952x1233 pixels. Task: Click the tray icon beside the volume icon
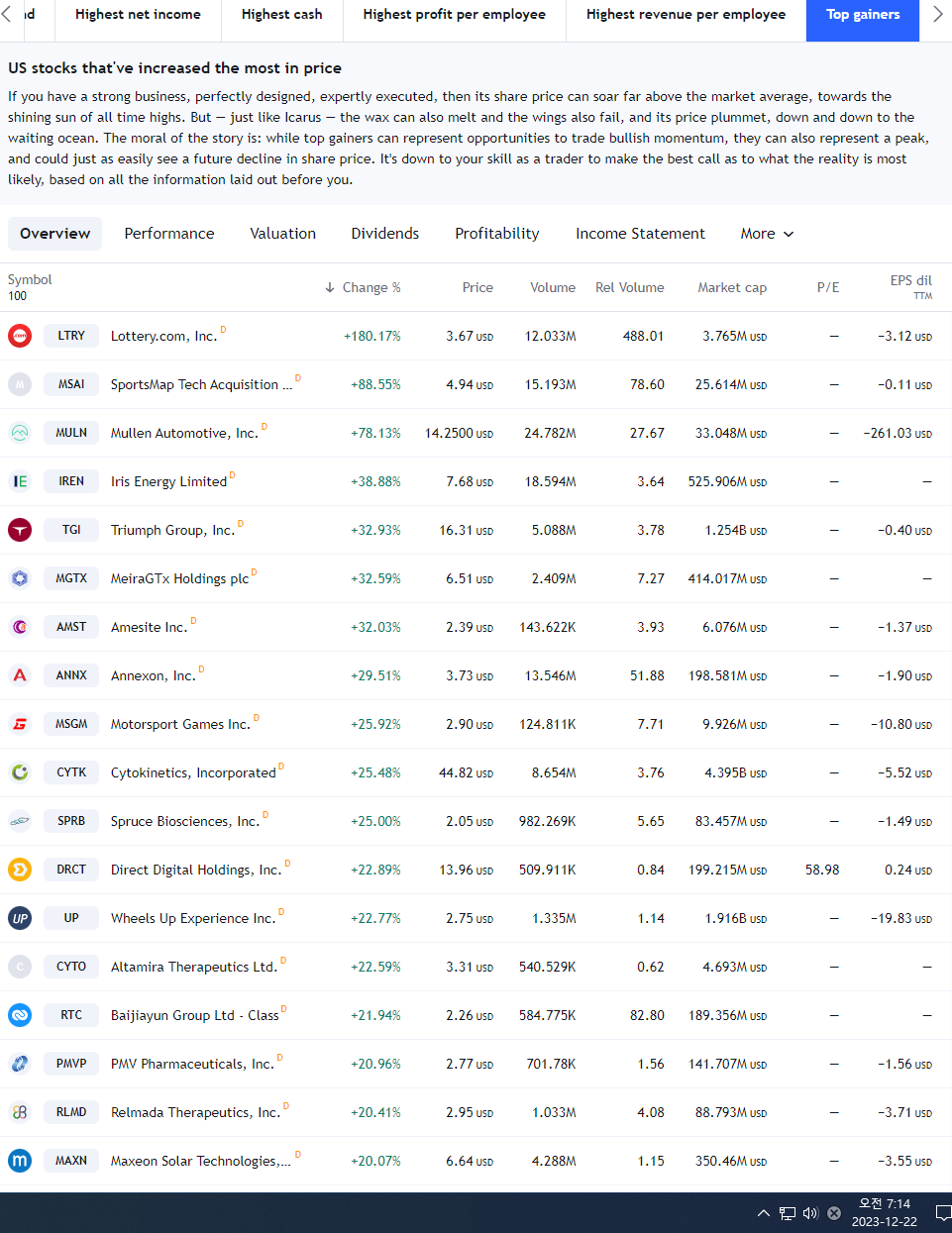(834, 1213)
